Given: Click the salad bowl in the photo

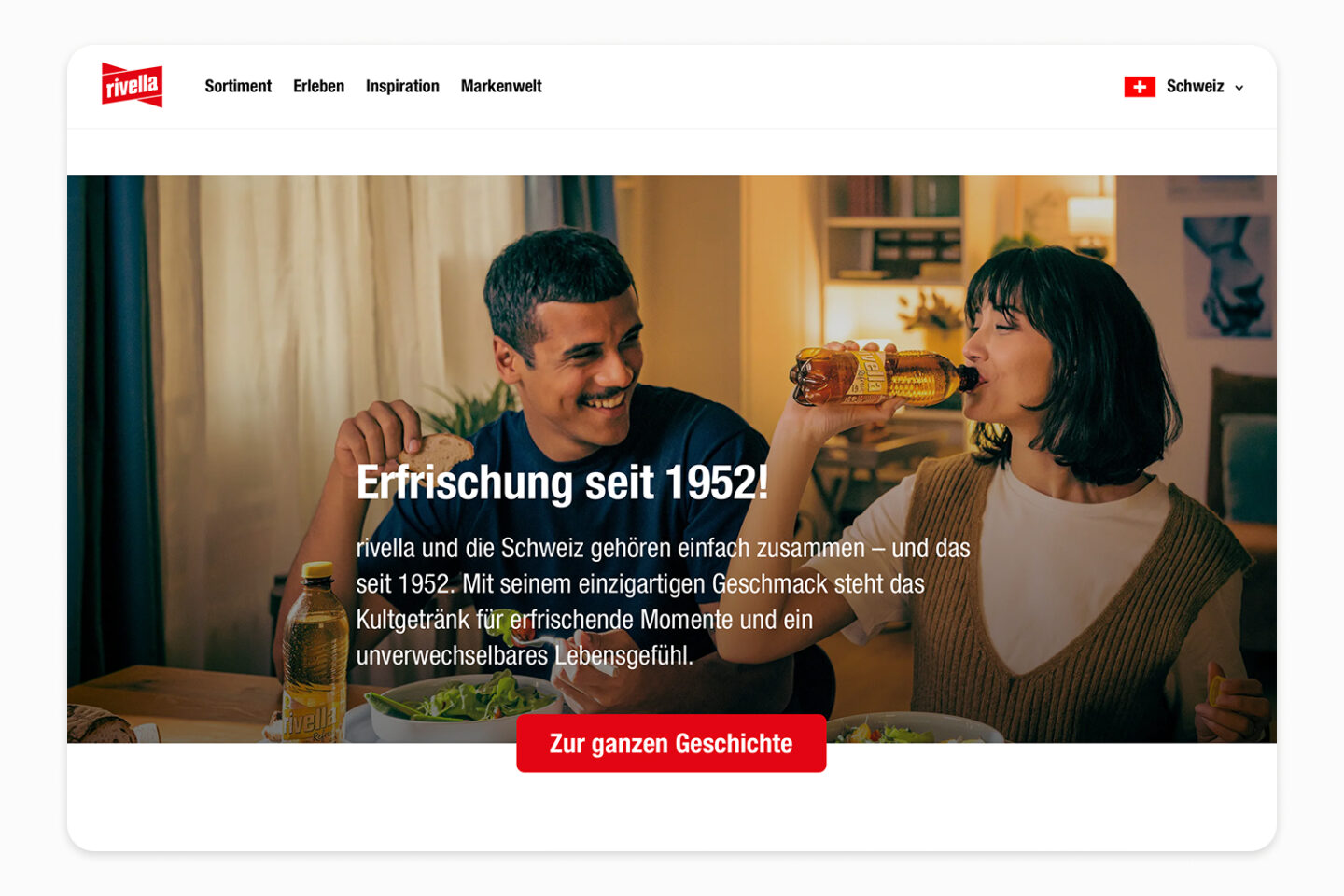Looking at the screenshot, I should tap(464, 707).
